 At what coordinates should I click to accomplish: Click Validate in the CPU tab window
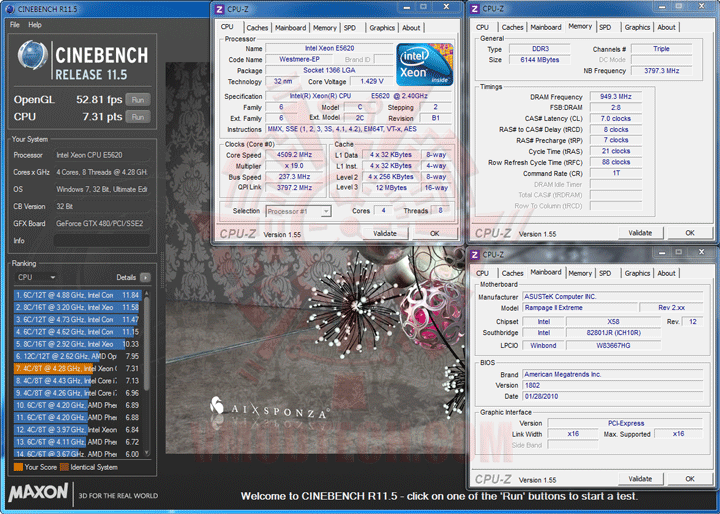[385, 233]
